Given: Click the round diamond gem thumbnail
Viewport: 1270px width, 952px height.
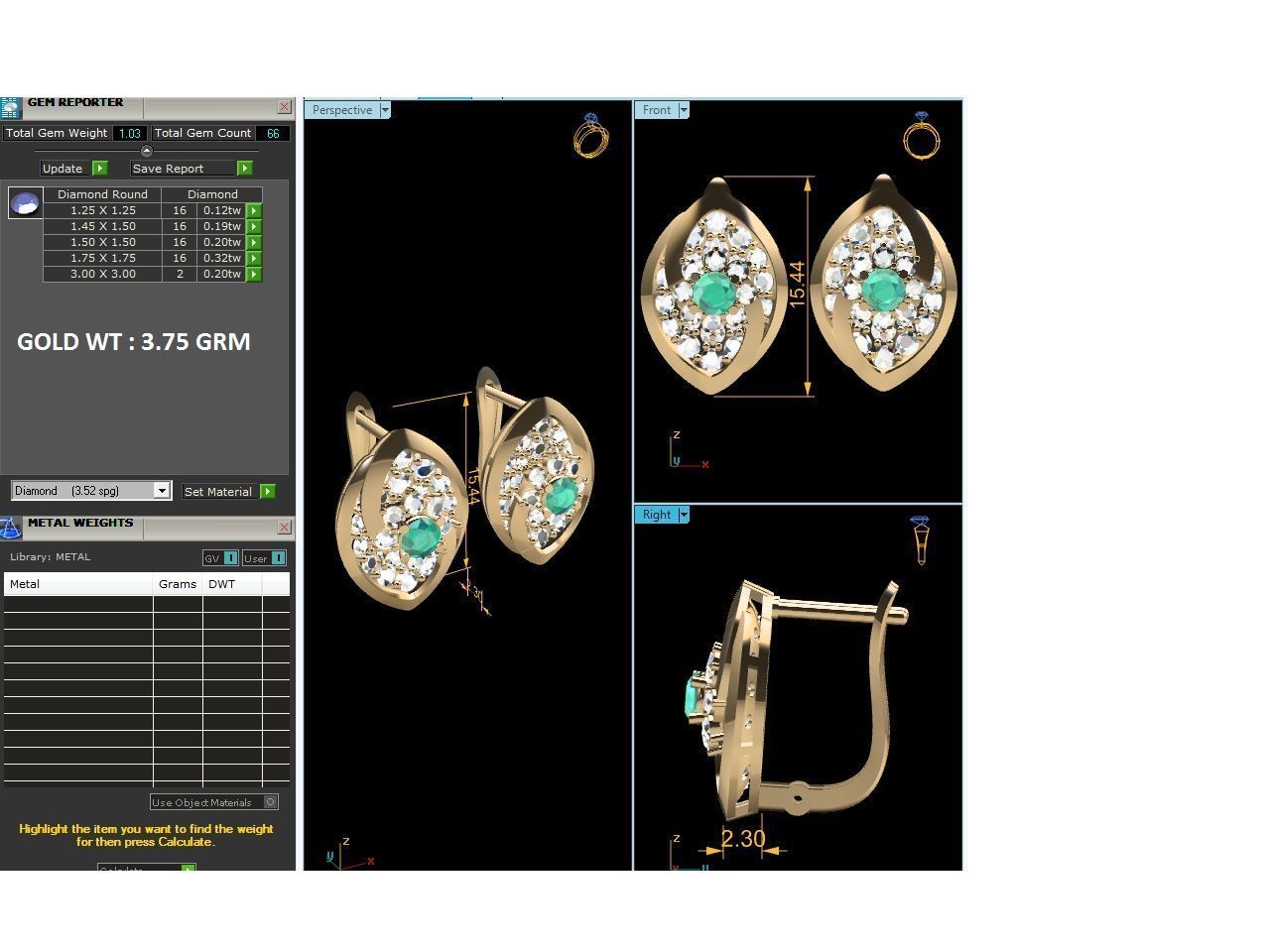Looking at the screenshot, I should [x=25, y=203].
